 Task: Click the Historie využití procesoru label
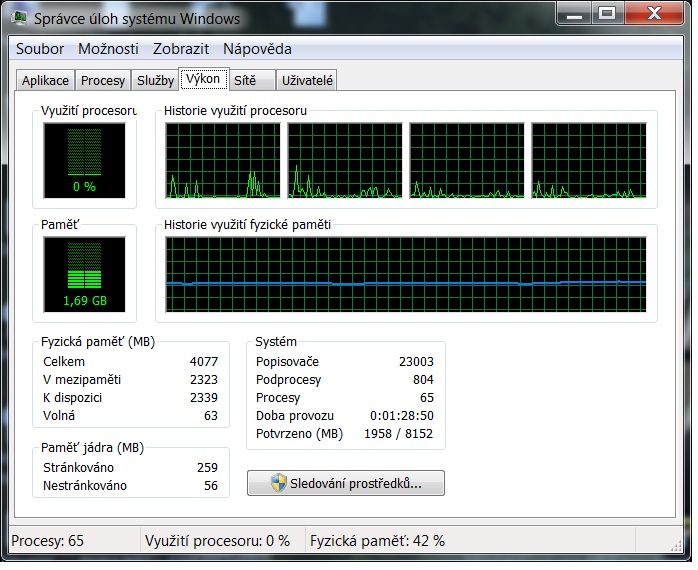pos(235,111)
